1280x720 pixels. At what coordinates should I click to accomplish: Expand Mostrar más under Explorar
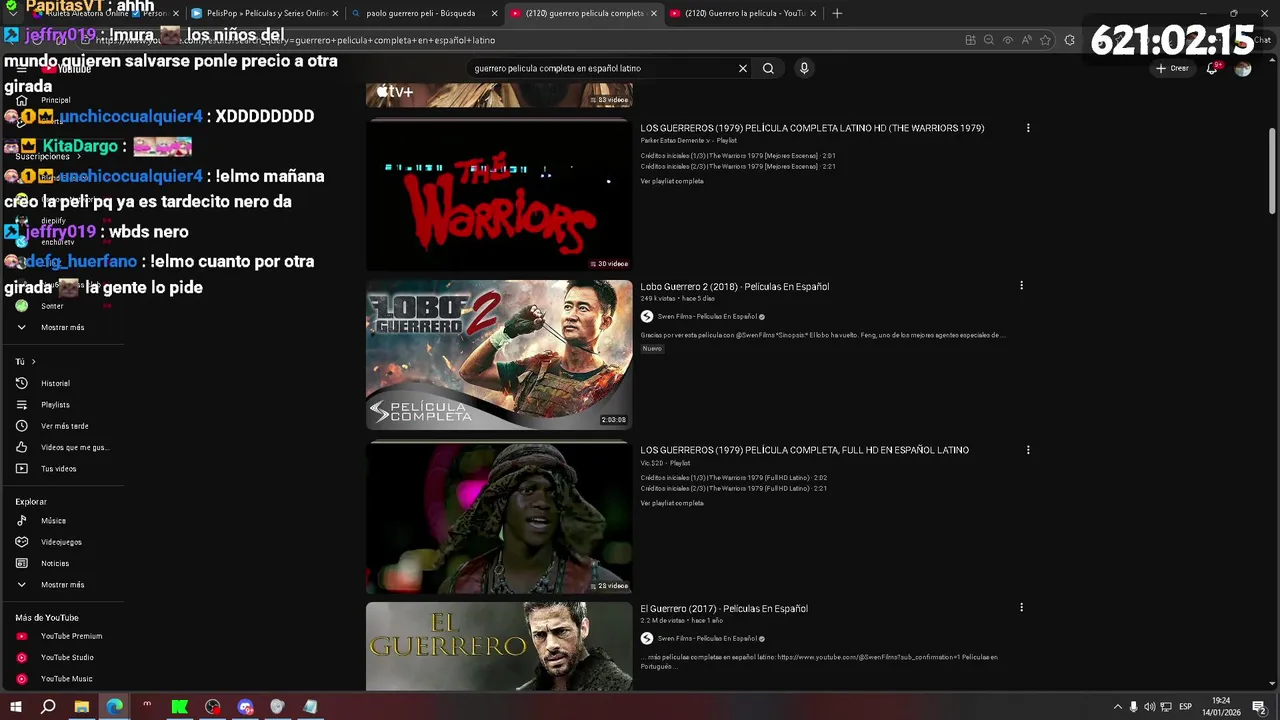62,585
